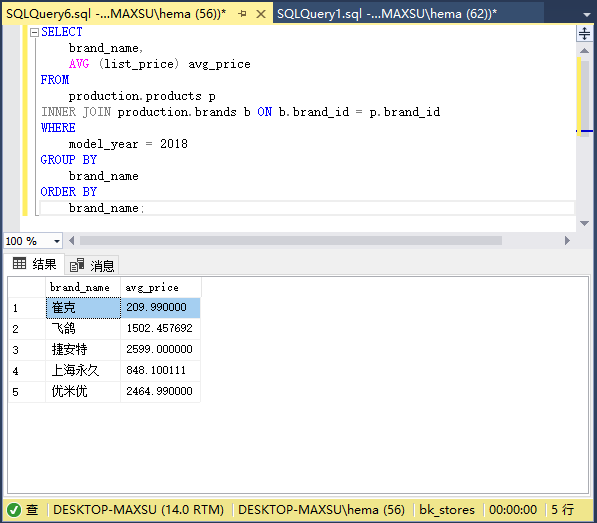Select the 1502.457692 price cell

160,329
